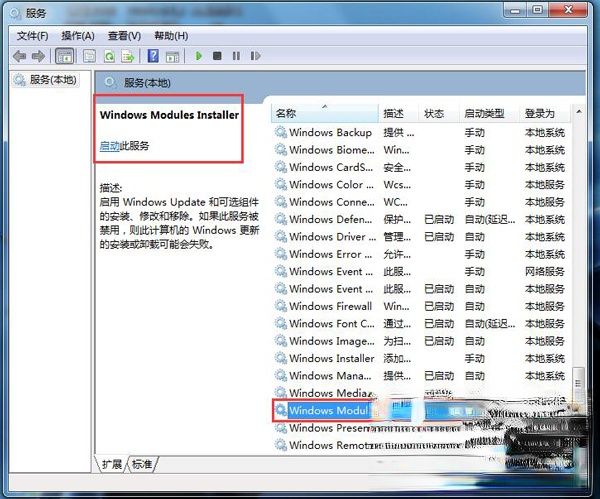Select the Windows Image... service row
The width and height of the screenshot is (600, 499).
[421, 341]
